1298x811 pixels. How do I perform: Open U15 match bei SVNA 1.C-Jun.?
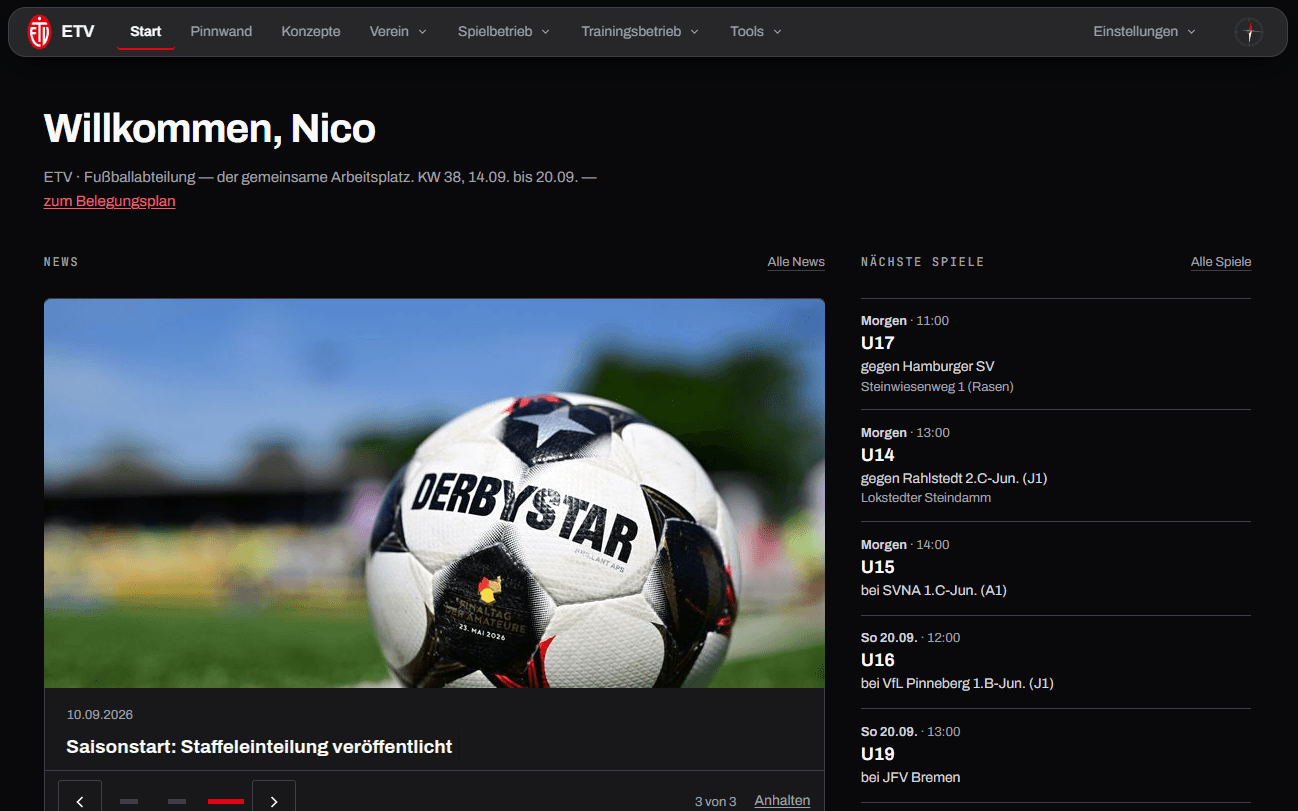(x=1056, y=568)
